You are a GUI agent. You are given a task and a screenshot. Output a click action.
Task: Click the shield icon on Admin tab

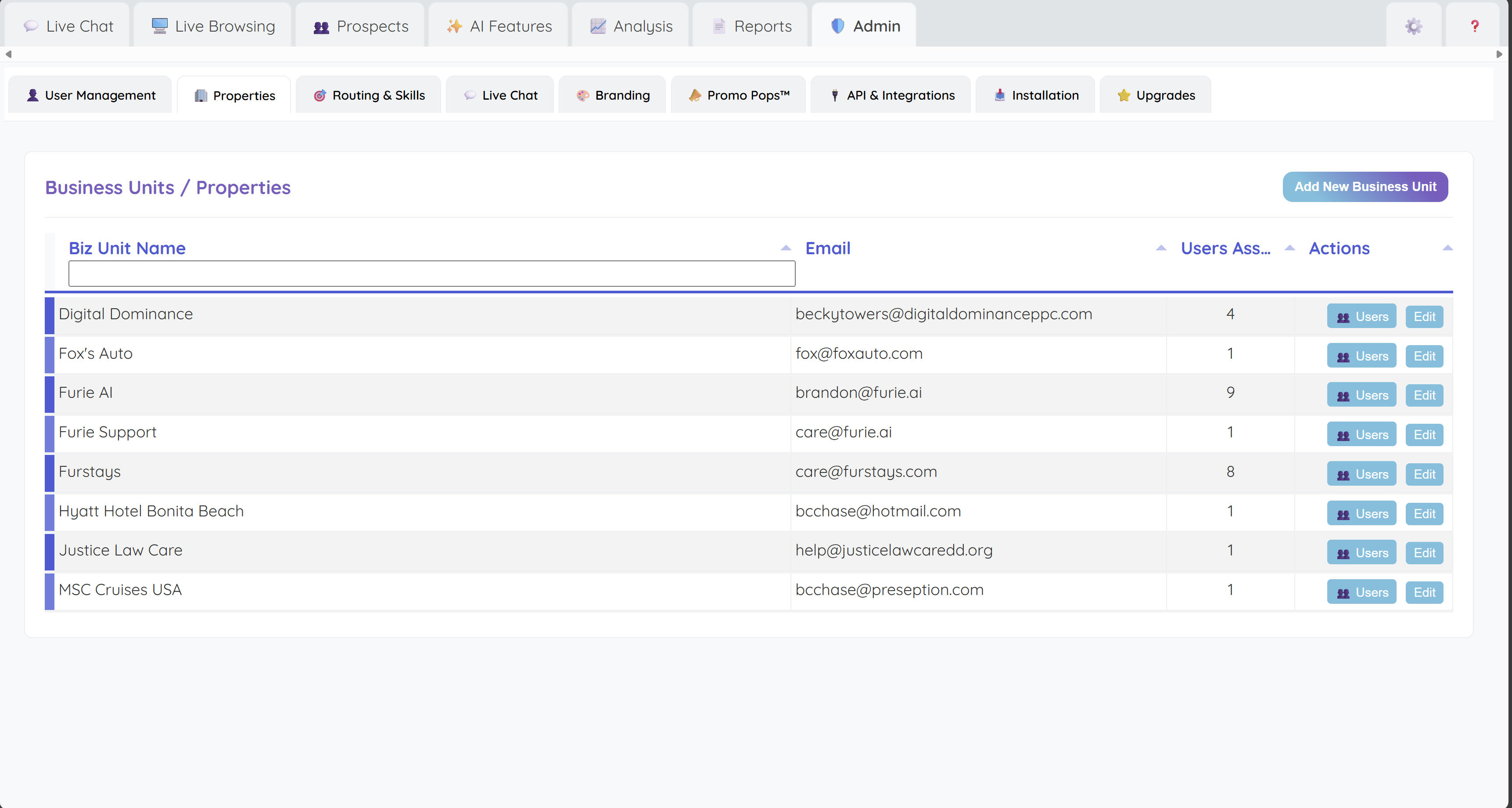pos(837,26)
